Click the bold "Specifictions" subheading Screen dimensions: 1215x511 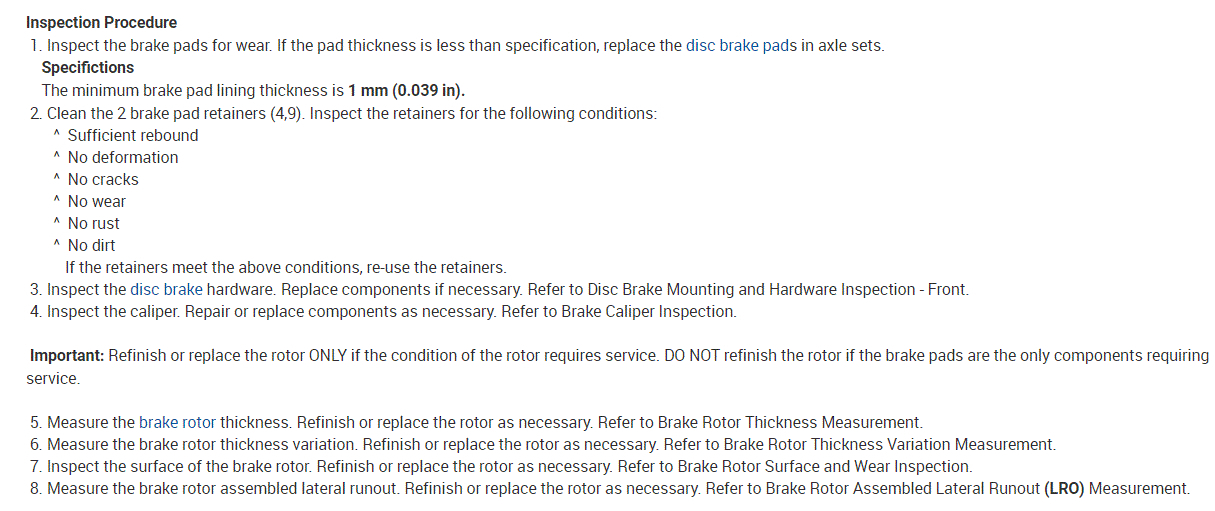pos(88,68)
